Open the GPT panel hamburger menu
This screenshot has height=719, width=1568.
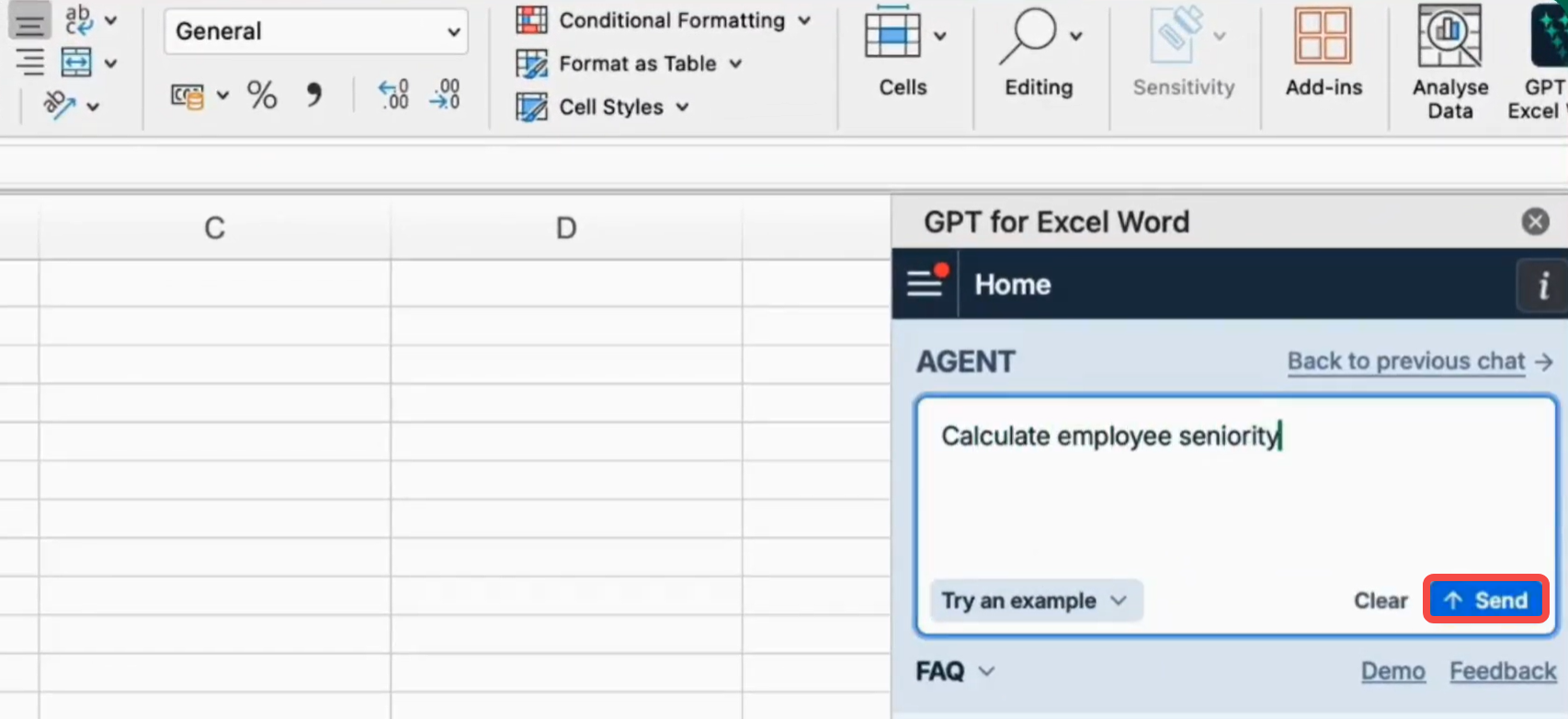(926, 283)
